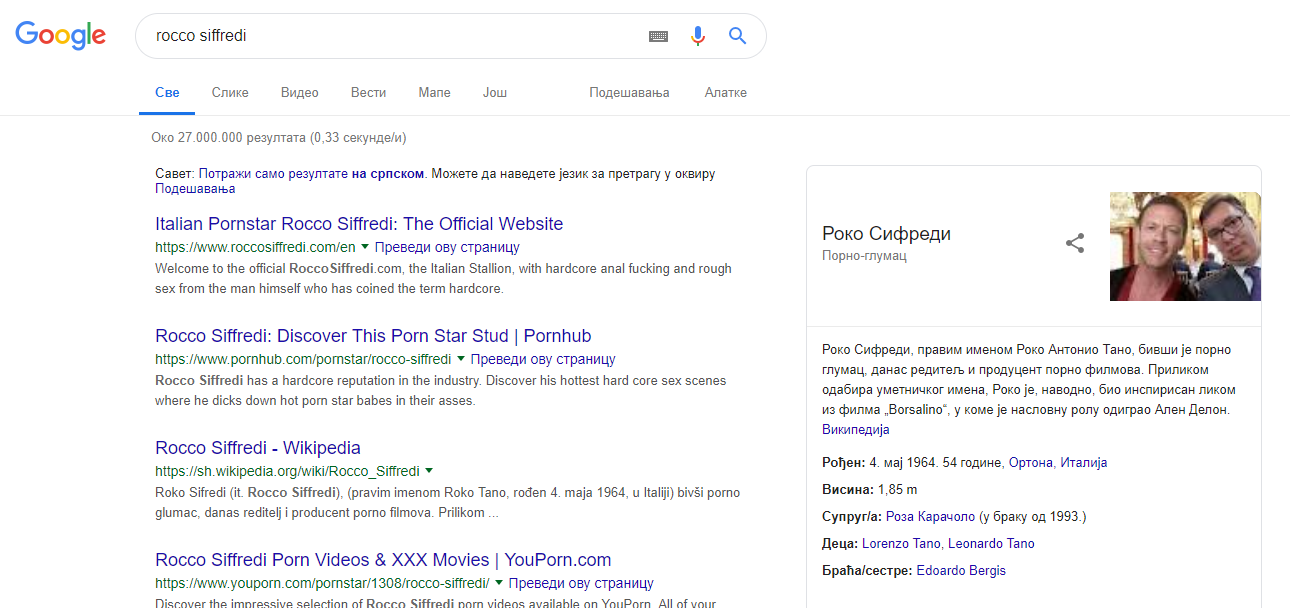Click the Порно-глумац subtitle text
This screenshot has height=608, width=1290.
[x=864, y=256]
